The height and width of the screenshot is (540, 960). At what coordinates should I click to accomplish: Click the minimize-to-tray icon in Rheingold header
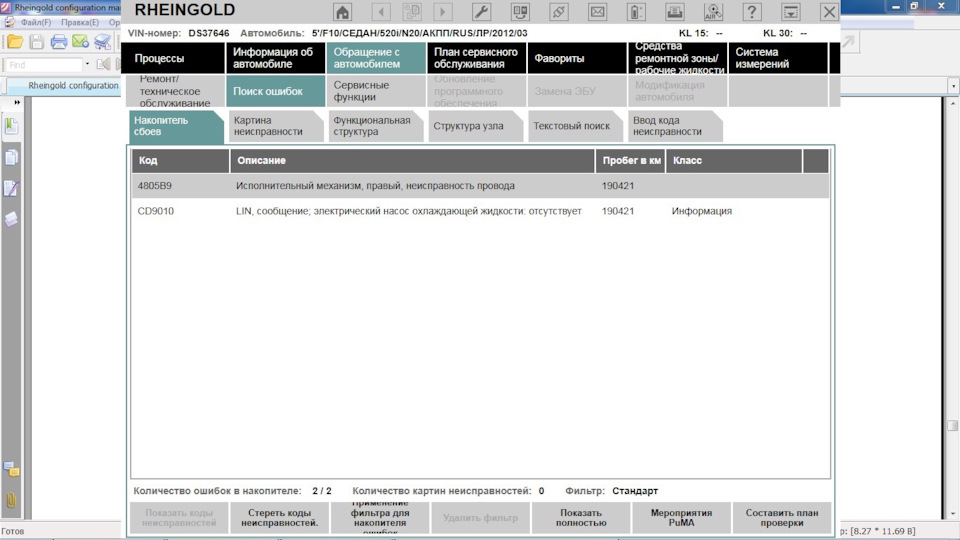click(790, 12)
